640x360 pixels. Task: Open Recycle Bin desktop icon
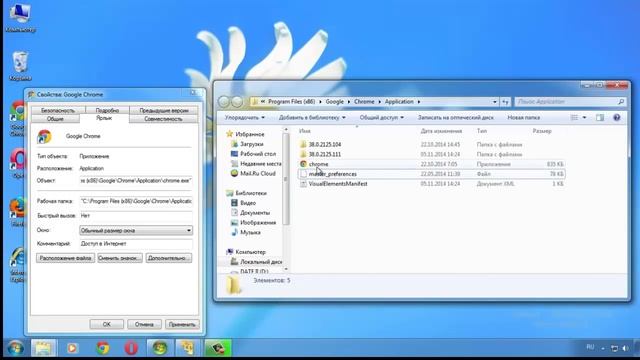20,66
